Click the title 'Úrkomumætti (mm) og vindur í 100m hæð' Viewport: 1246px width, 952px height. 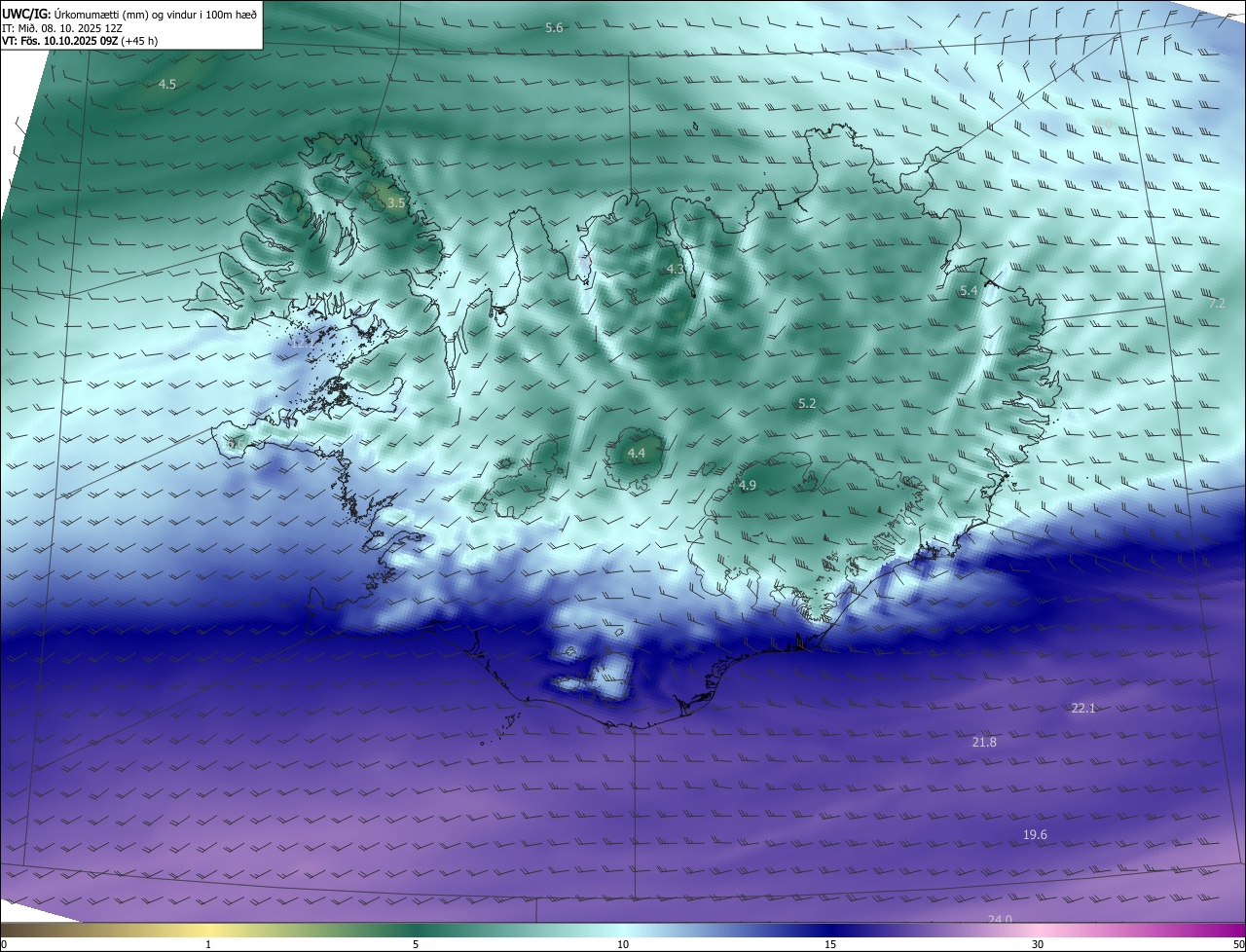pos(156,14)
